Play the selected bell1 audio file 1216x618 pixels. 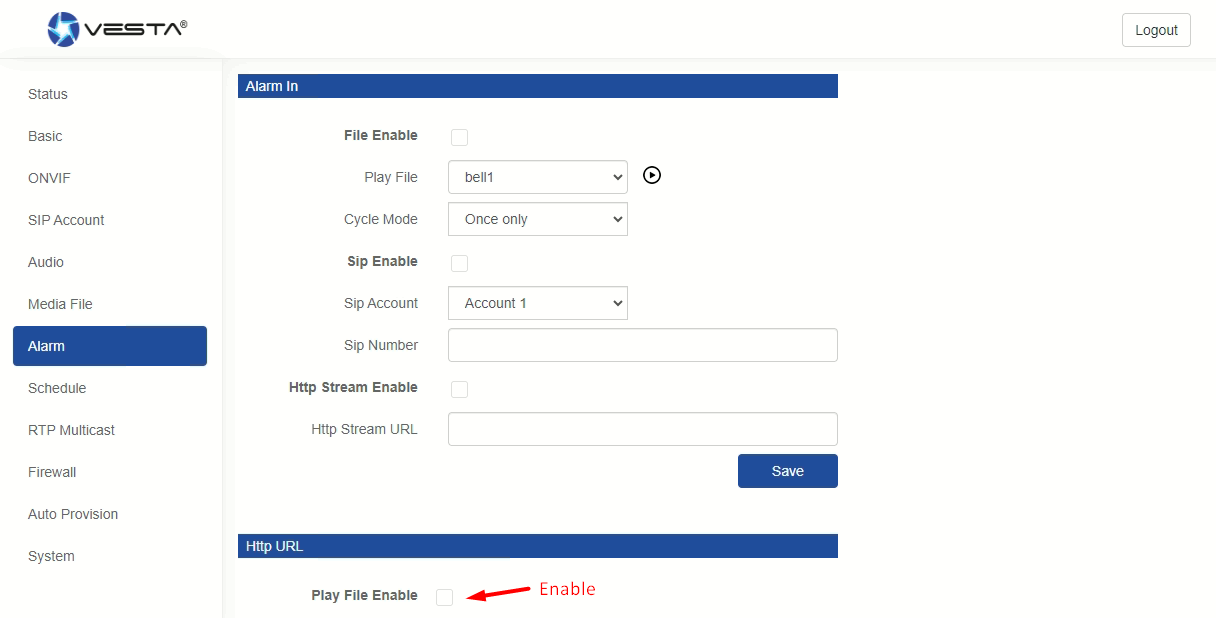pos(652,176)
